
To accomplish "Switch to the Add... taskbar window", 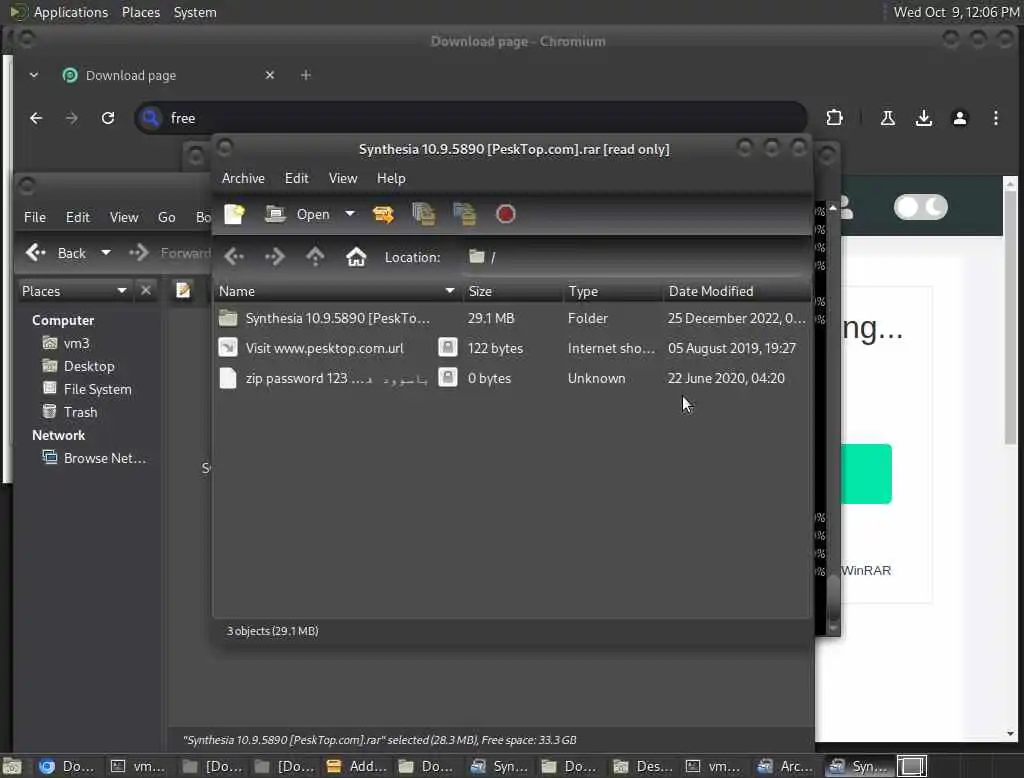I will (357, 766).
